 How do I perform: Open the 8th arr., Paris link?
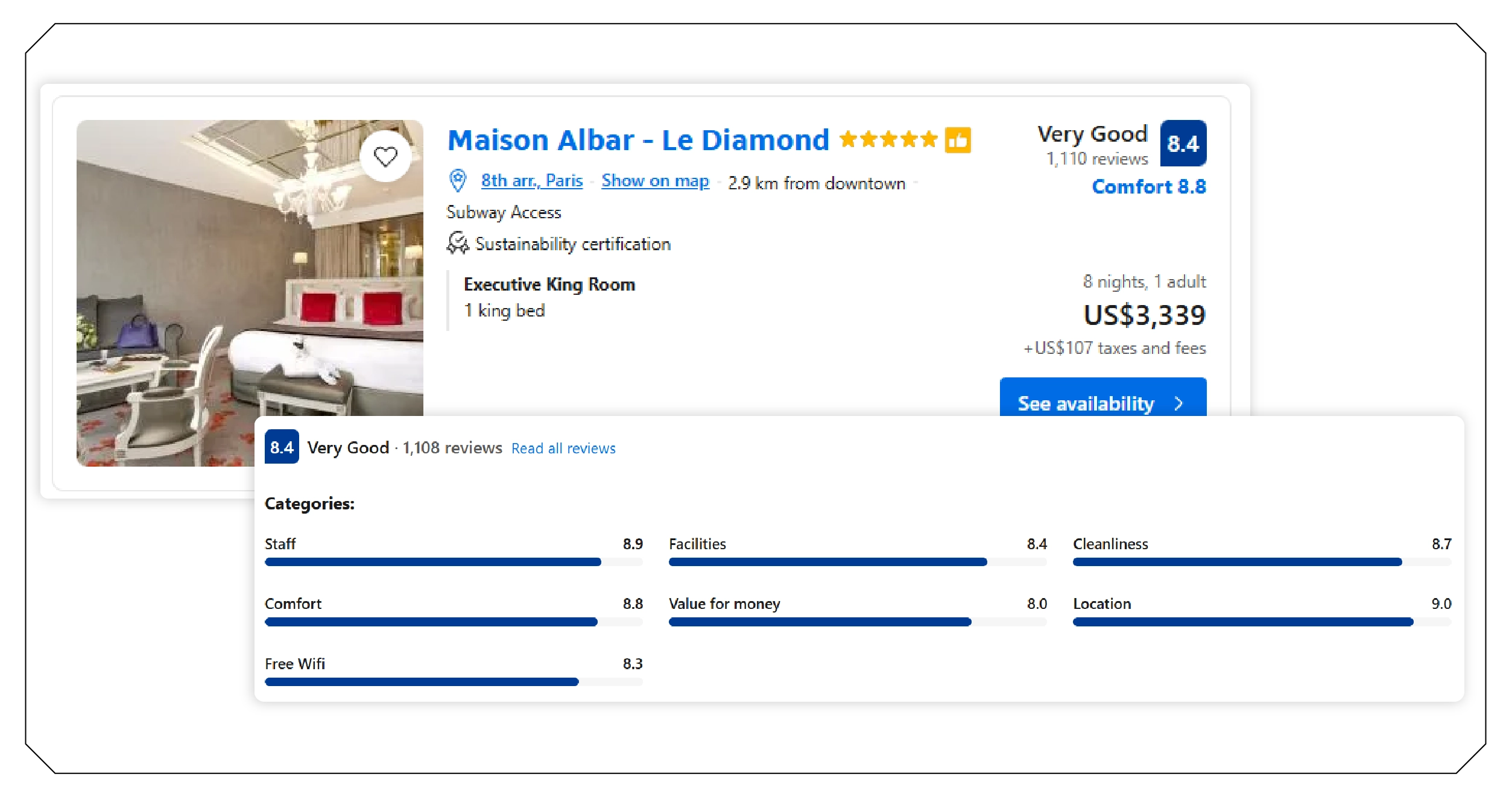532,180
